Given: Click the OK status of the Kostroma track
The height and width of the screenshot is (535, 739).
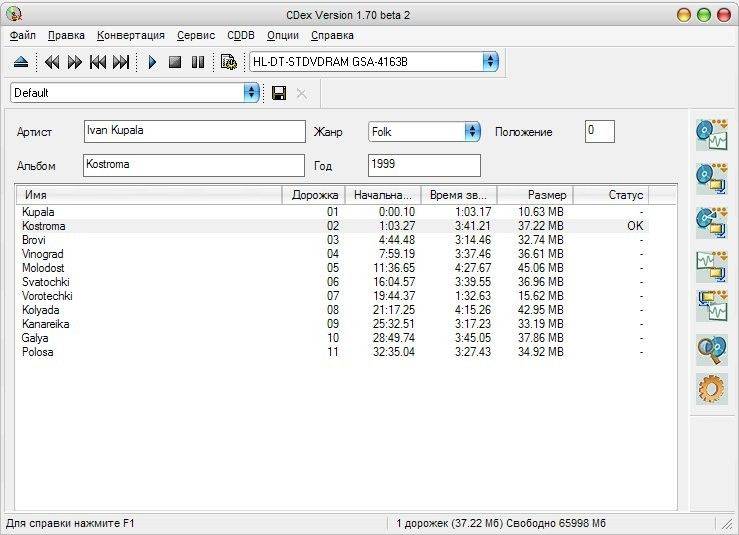Looking at the screenshot, I should tap(635, 226).
